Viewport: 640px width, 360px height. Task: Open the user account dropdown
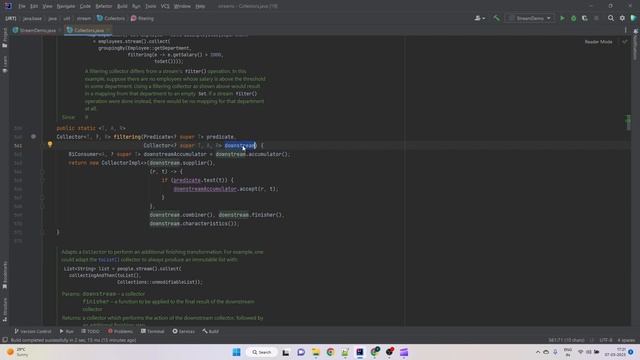tap(480, 18)
